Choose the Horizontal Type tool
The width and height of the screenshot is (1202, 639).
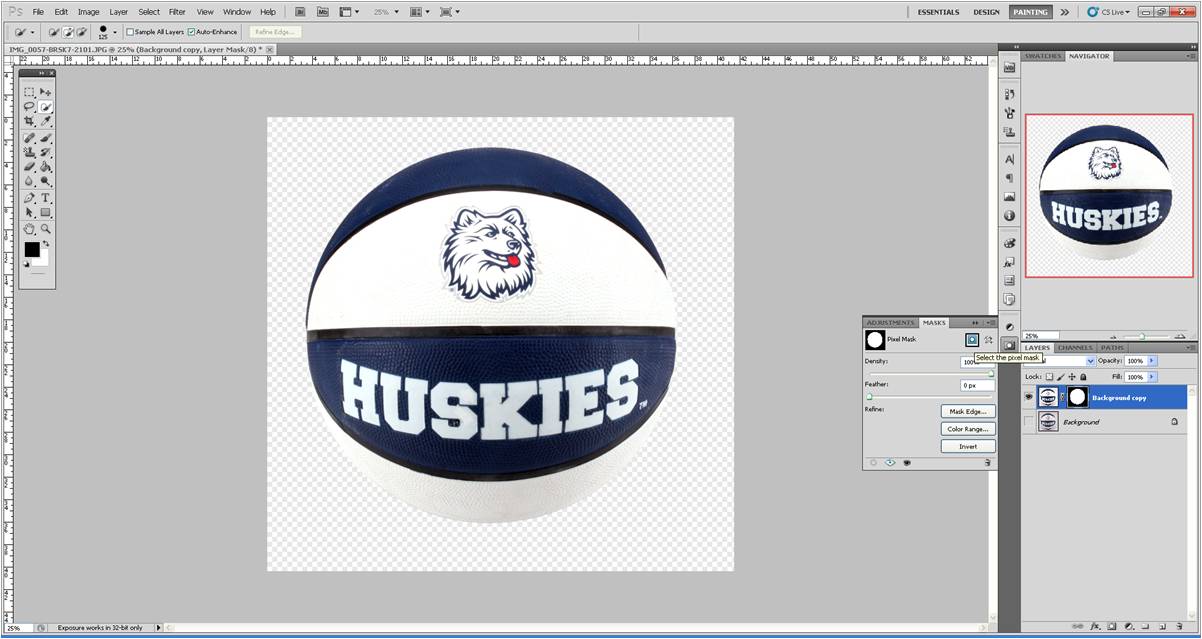tap(46, 198)
